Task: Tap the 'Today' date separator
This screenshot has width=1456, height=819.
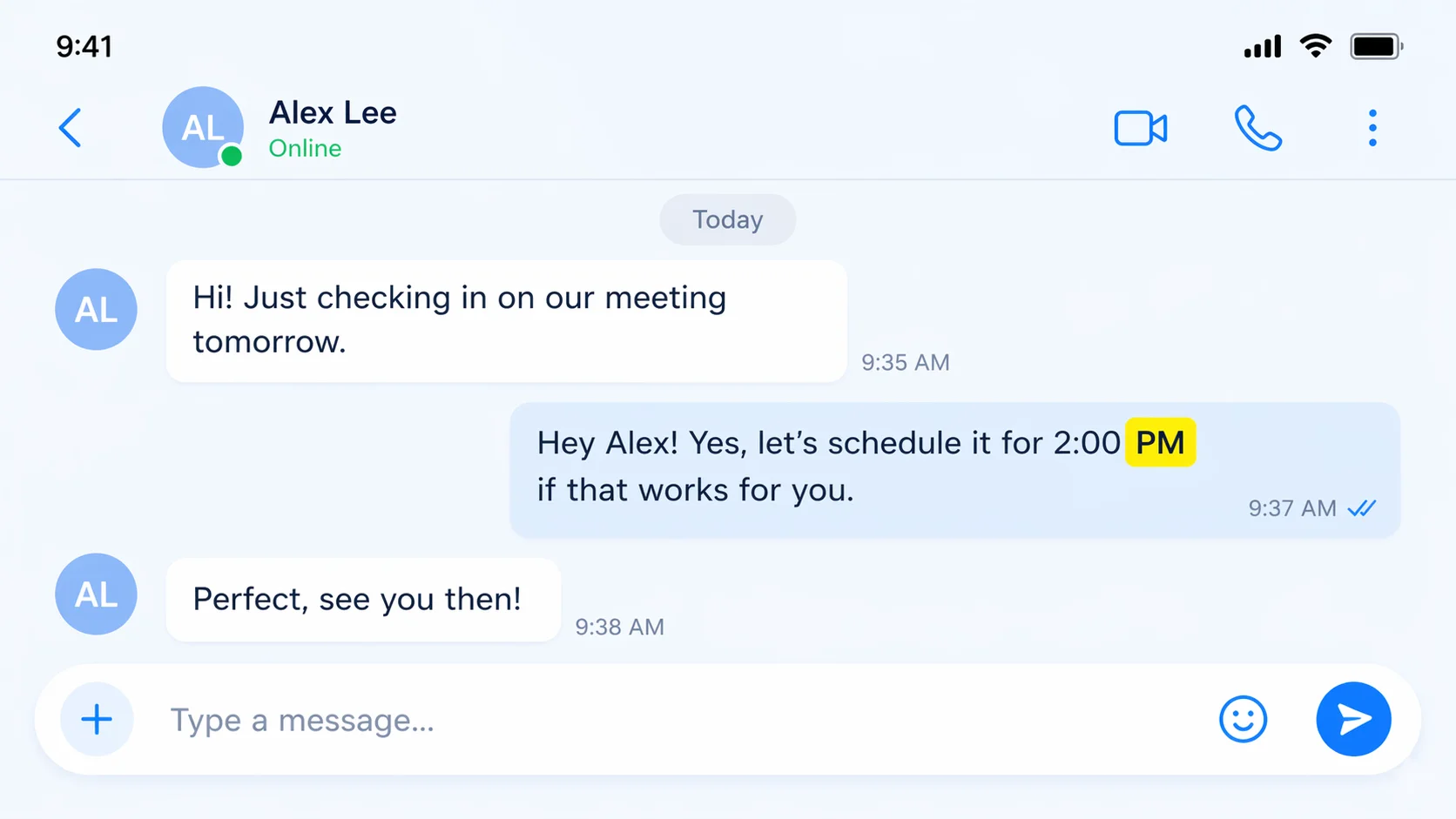Action: tap(727, 219)
